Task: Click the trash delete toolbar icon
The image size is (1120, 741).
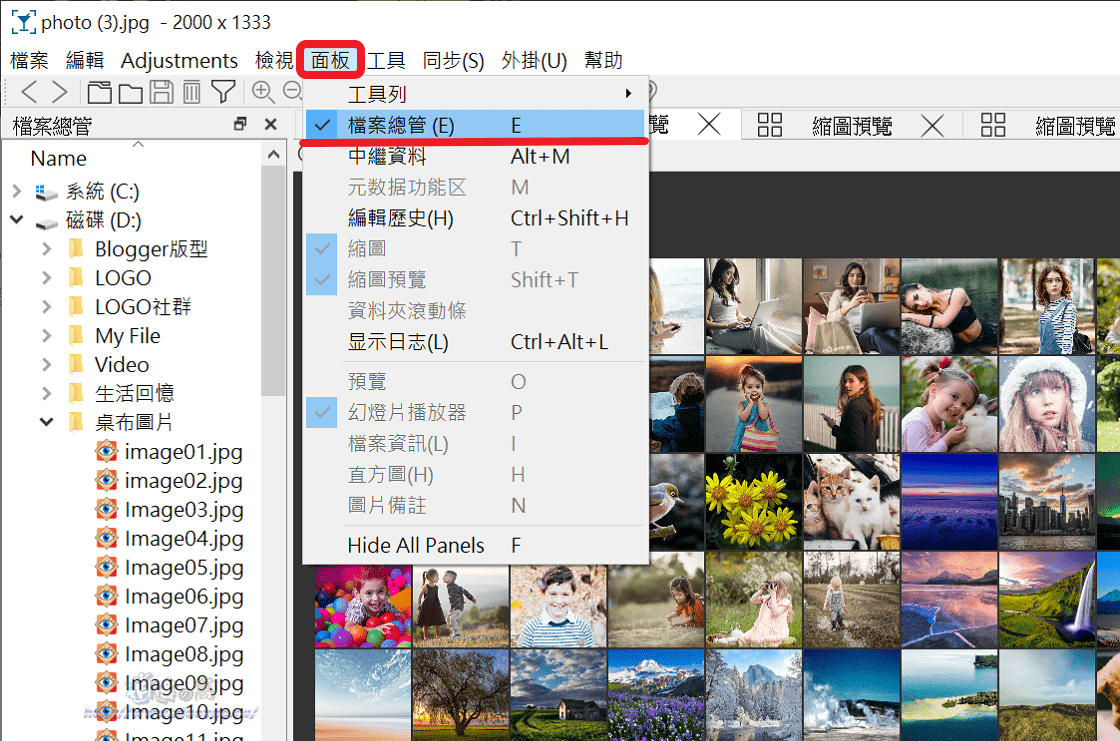Action: click(191, 92)
